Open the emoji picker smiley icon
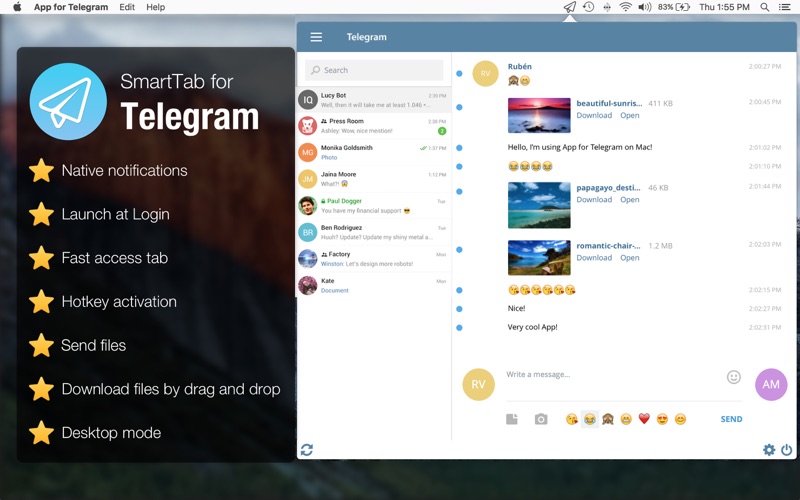800x500 pixels. 734,377
